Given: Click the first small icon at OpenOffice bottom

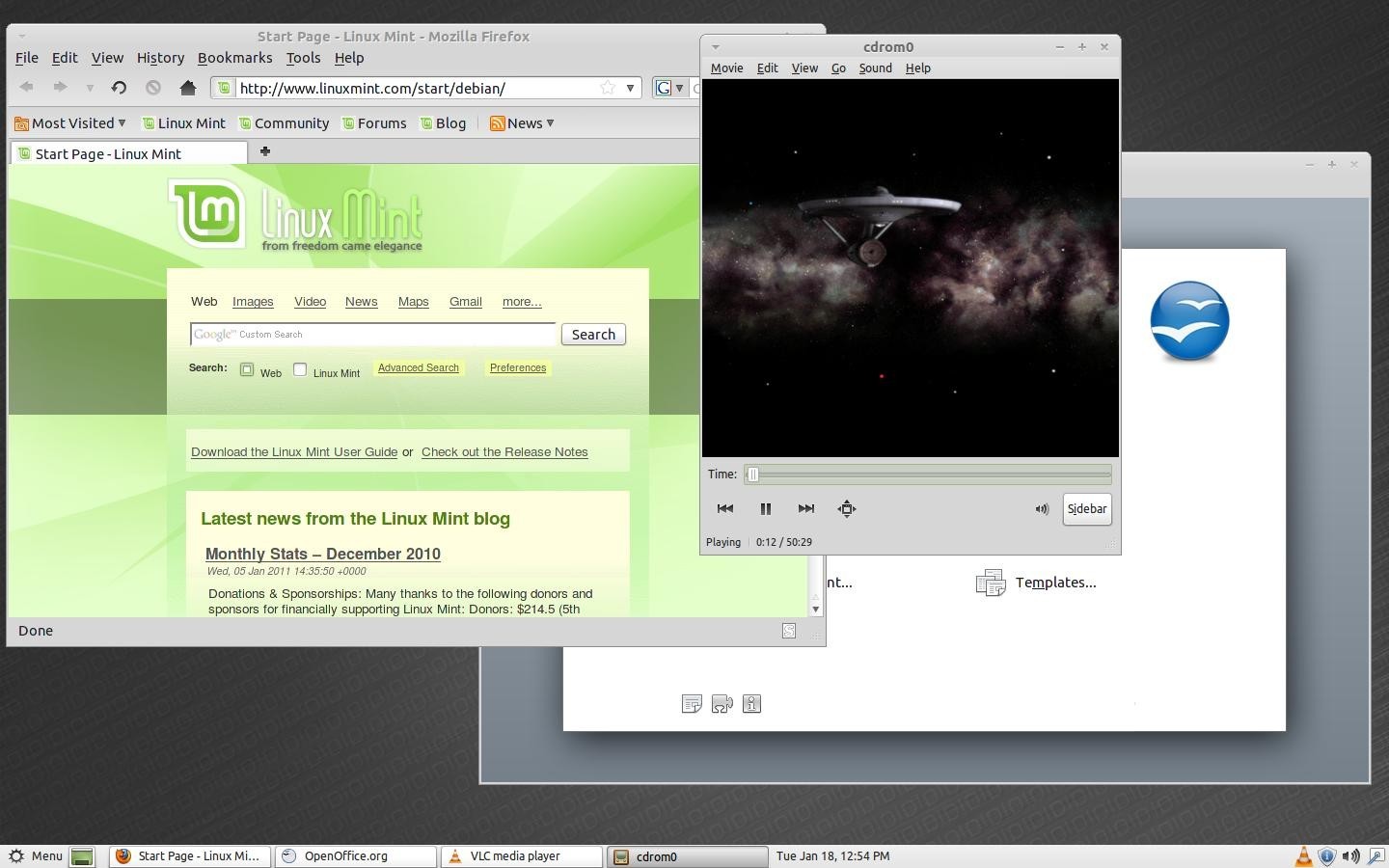Looking at the screenshot, I should [x=692, y=704].
